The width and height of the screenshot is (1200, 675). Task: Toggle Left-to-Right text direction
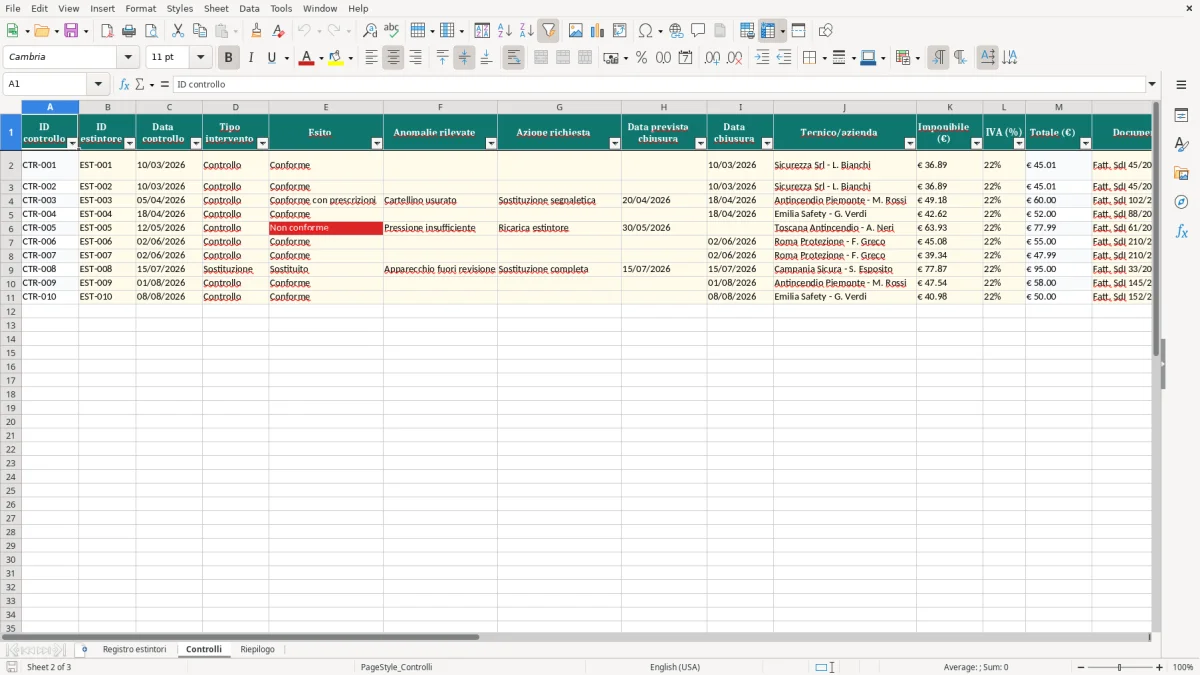pos(938,58)
